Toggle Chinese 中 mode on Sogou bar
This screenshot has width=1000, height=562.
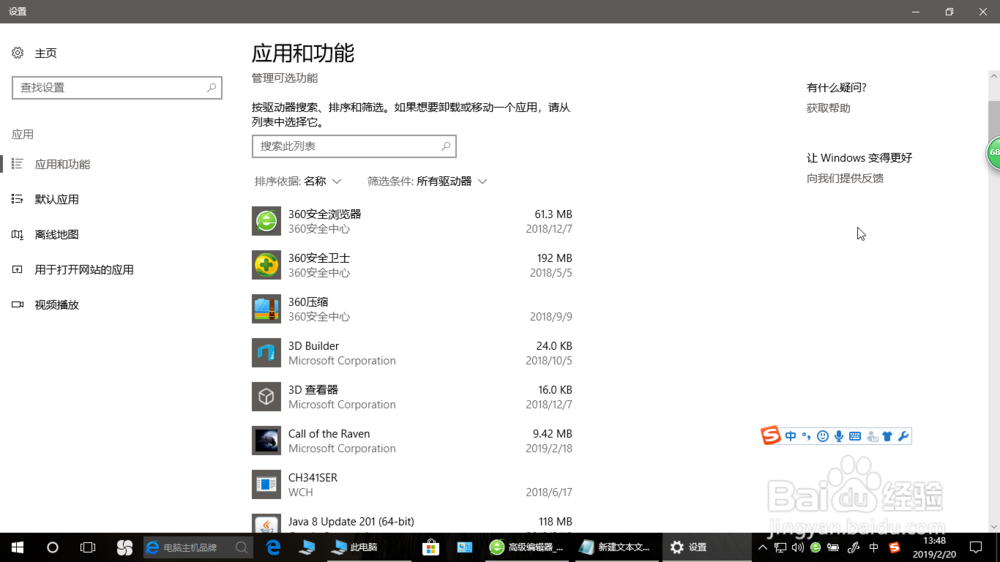(791, 436)
